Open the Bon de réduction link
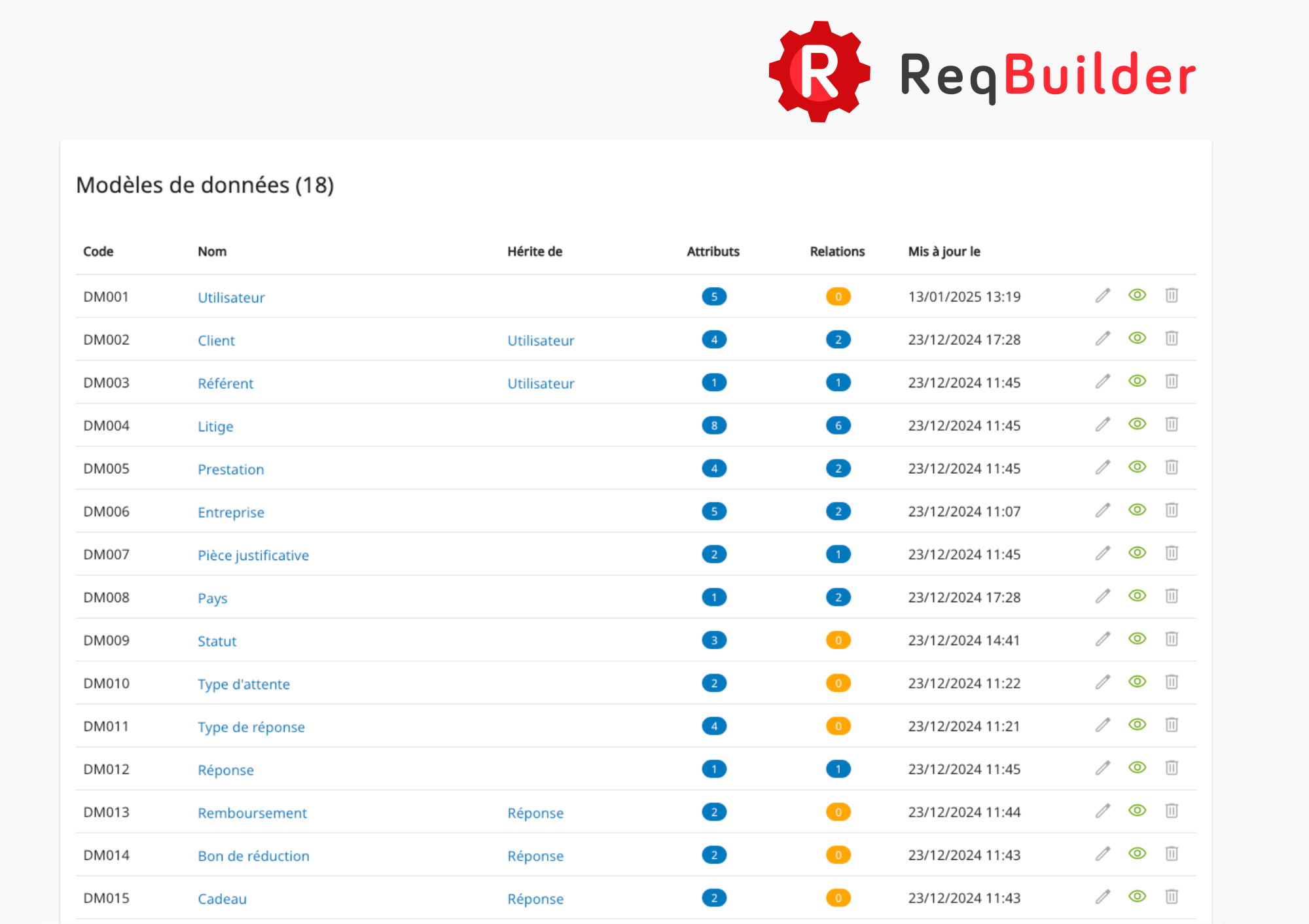Screen dimensions: 1309x924 pos(253,856)
